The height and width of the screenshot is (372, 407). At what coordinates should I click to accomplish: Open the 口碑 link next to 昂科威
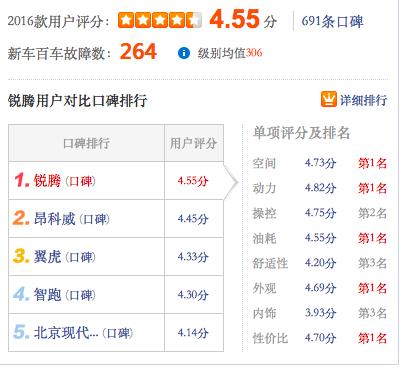[x=94, y=219]
